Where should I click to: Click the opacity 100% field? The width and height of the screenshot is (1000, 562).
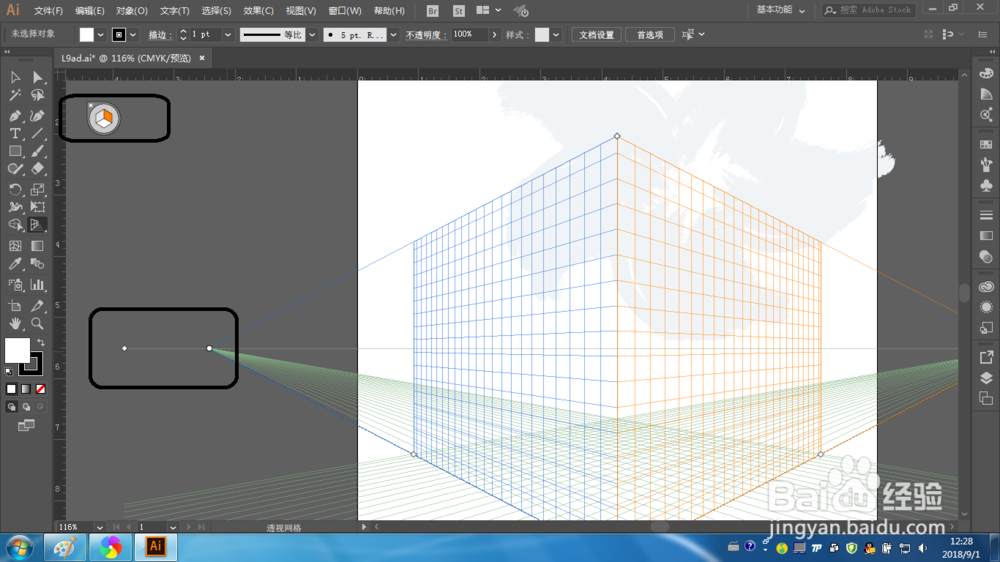coord(469,34)
